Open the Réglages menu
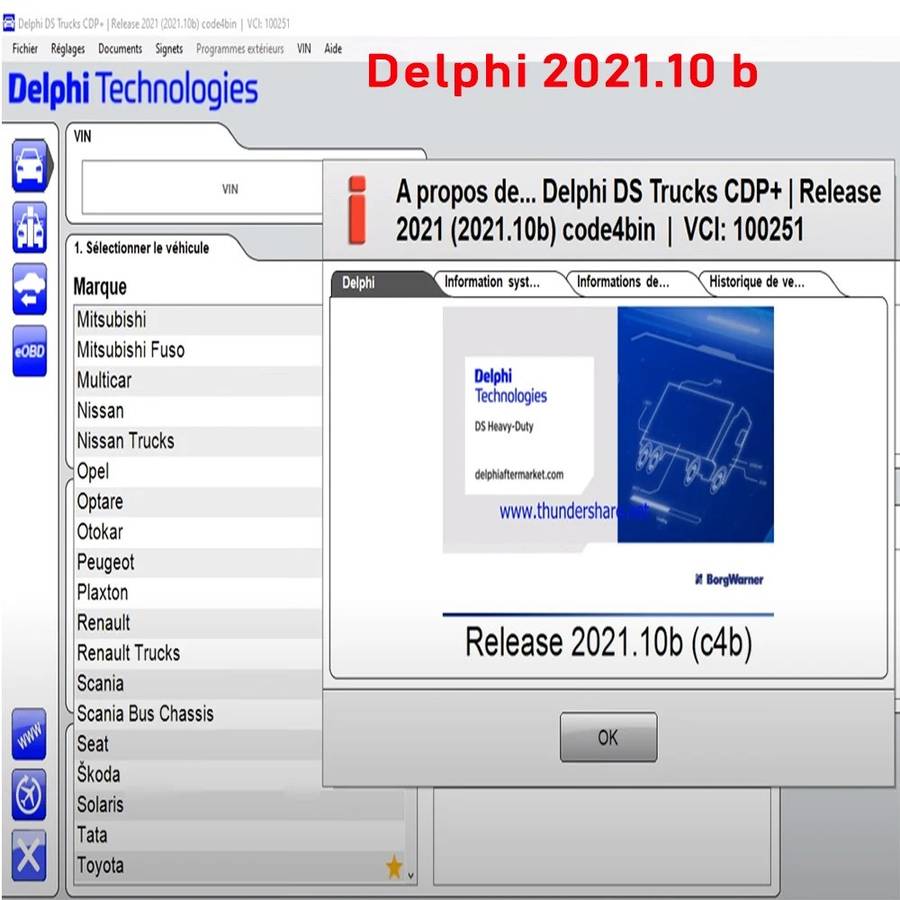 68,48
